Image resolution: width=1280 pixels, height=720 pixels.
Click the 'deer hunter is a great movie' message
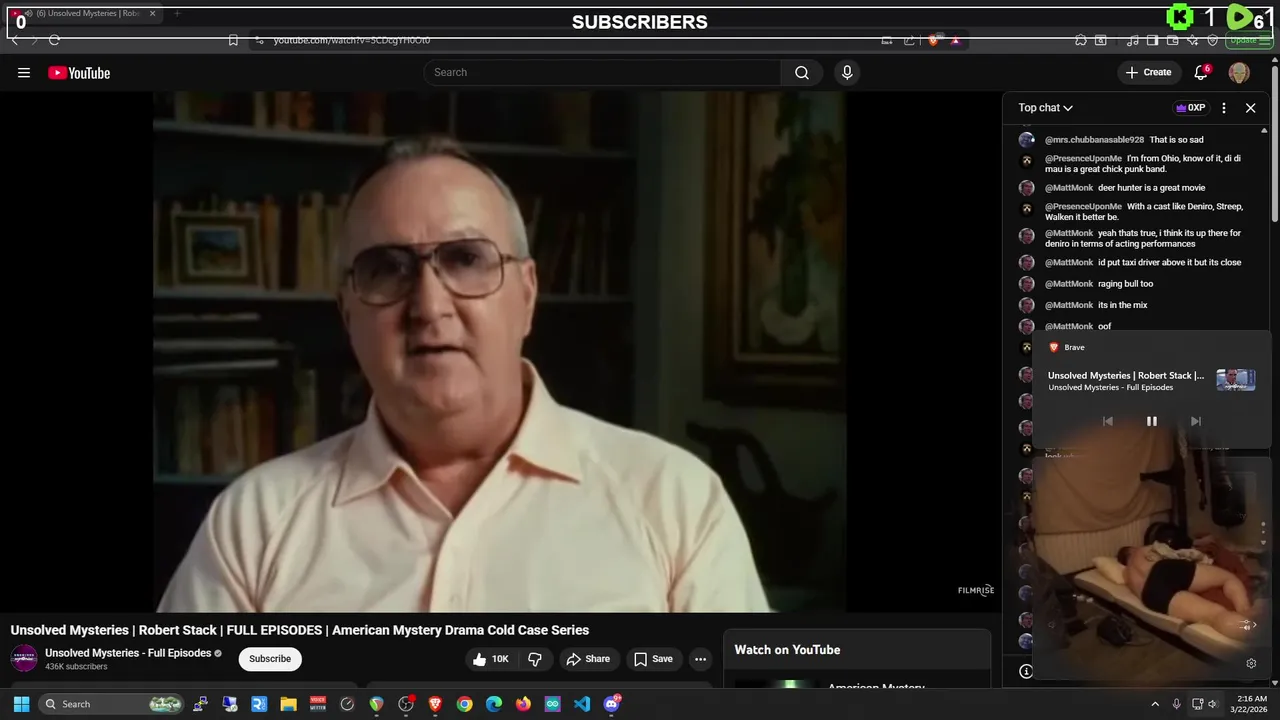click(x=1151, y=188)
